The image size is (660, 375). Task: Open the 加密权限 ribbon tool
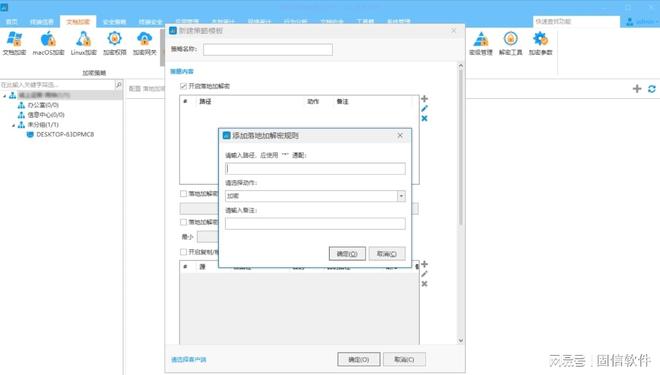coord(114,43)
